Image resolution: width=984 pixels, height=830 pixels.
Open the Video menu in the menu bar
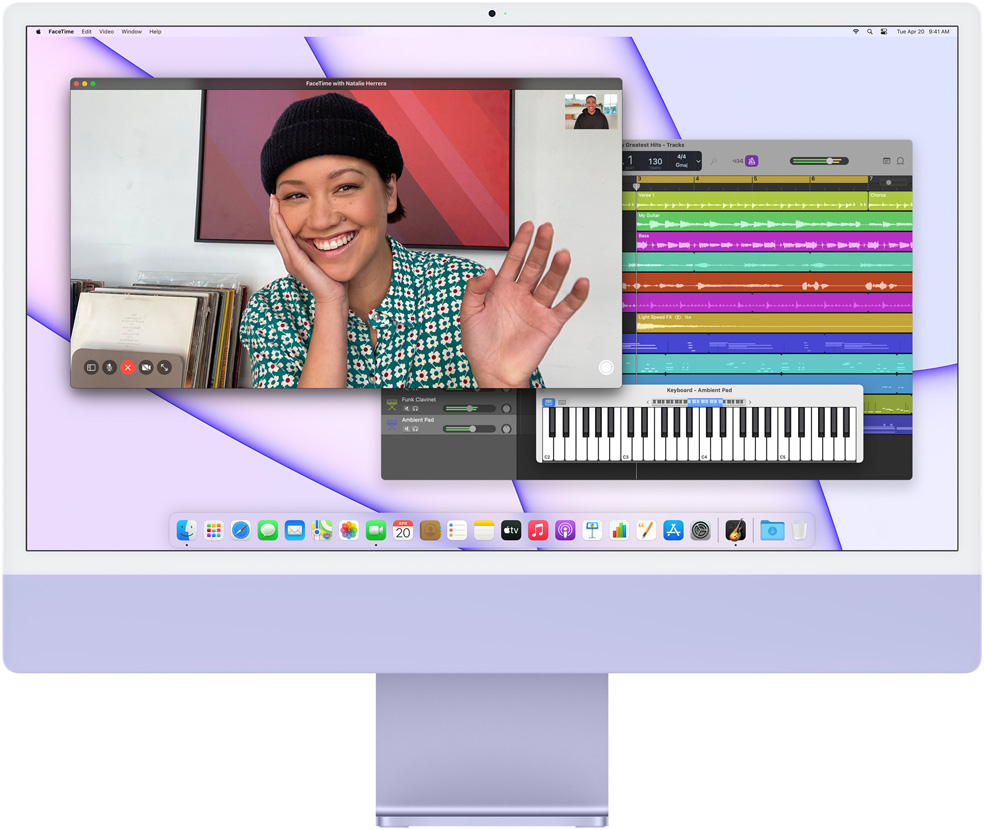point(107,31)
